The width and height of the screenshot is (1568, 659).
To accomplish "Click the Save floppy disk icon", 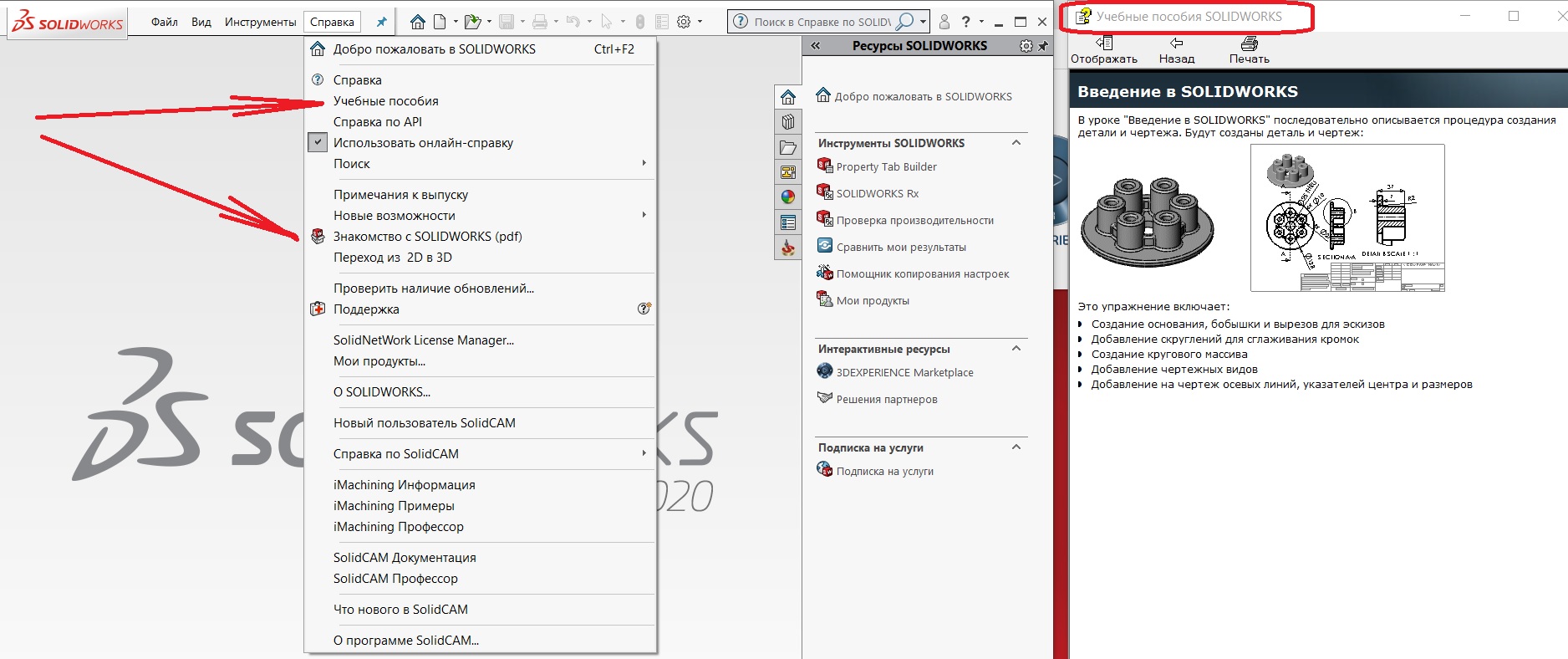I will click(507, 22).
